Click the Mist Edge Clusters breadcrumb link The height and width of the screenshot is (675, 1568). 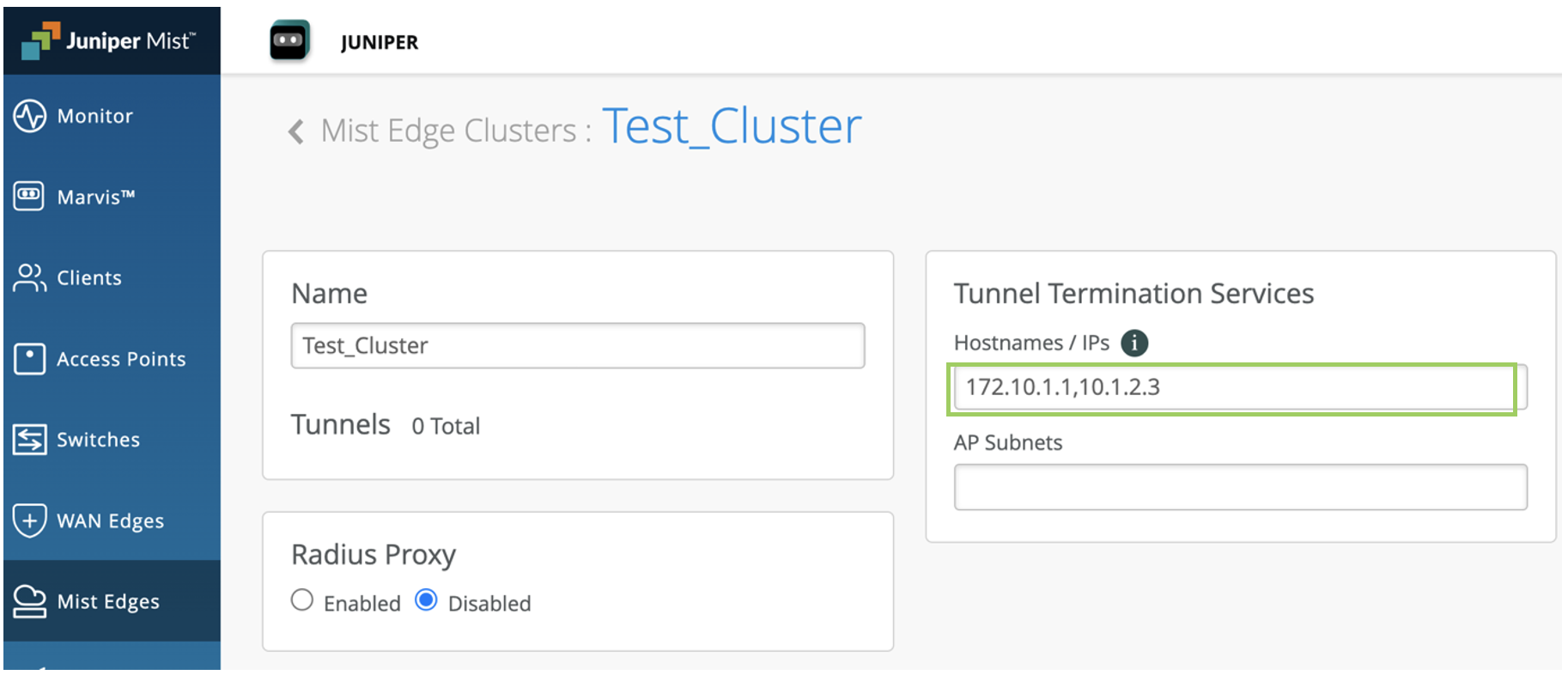pos(448,131)
